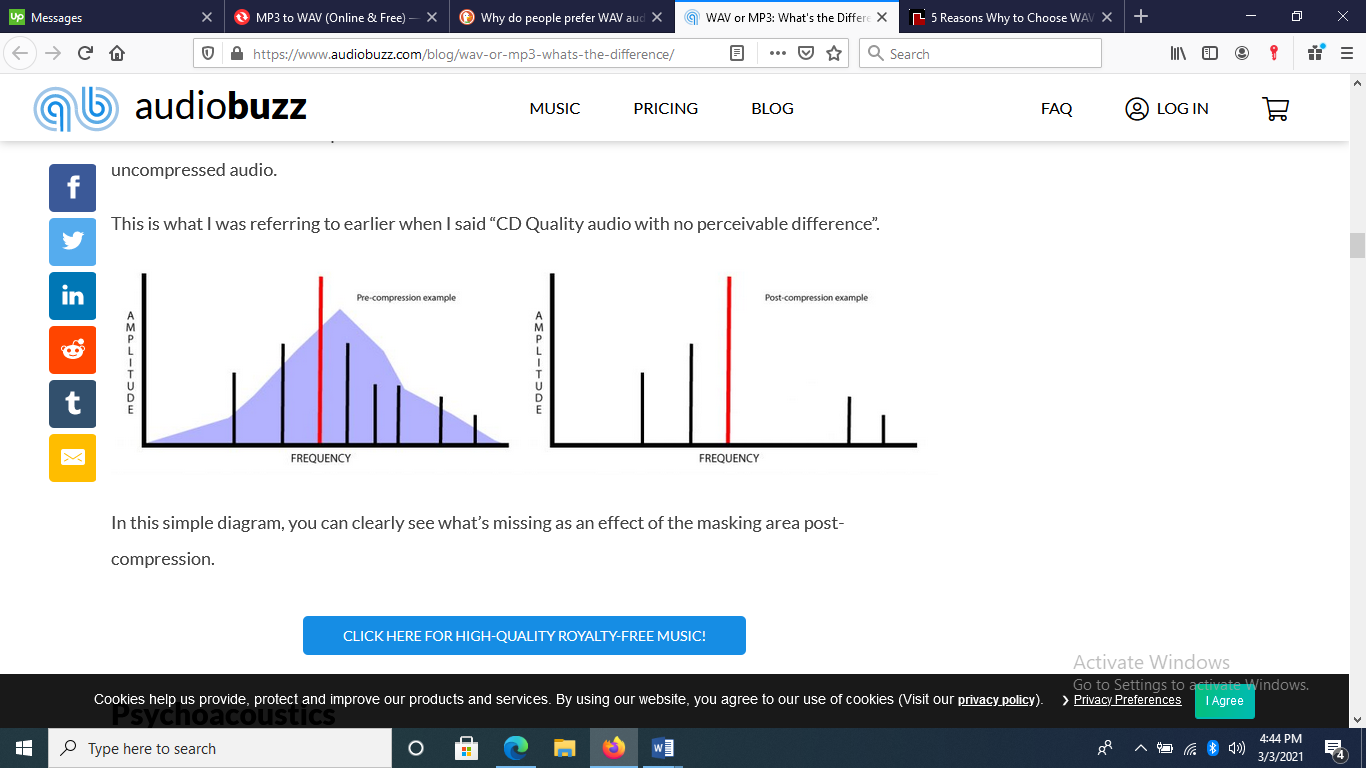Open Privacy Preferences link
The height and width of the screenshot is (768, 1366).
click(x=1127, y=700)
